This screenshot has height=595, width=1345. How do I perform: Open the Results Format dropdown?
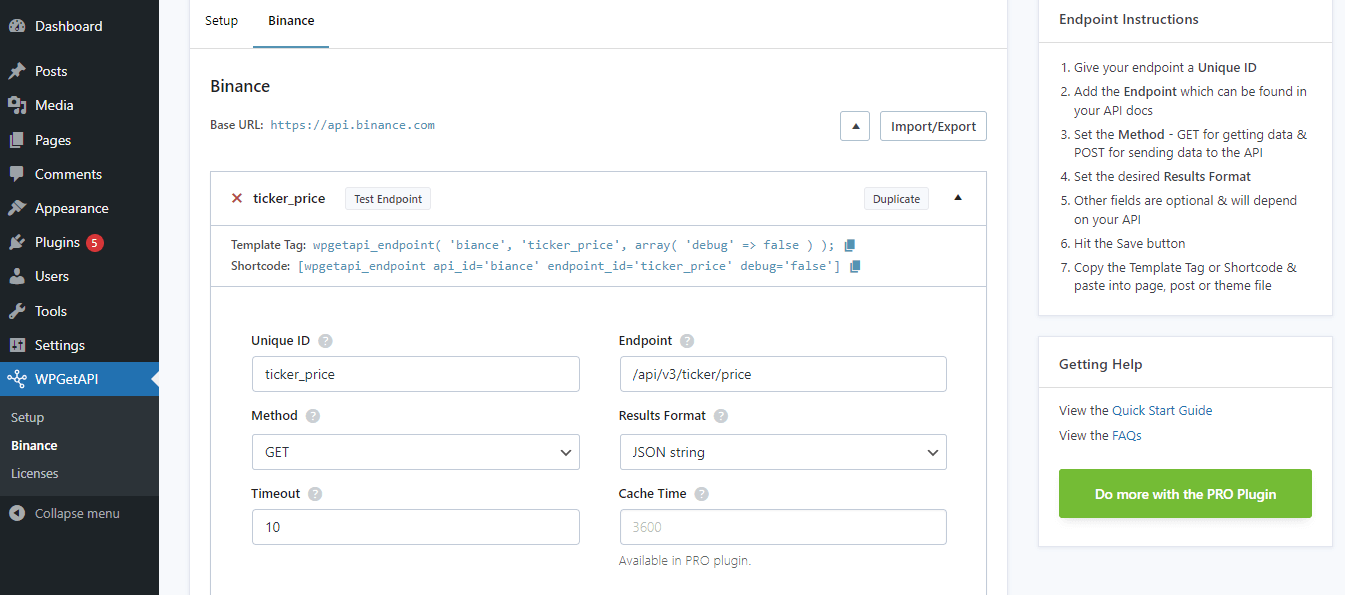pyautogui.click(x=782, y=452)
